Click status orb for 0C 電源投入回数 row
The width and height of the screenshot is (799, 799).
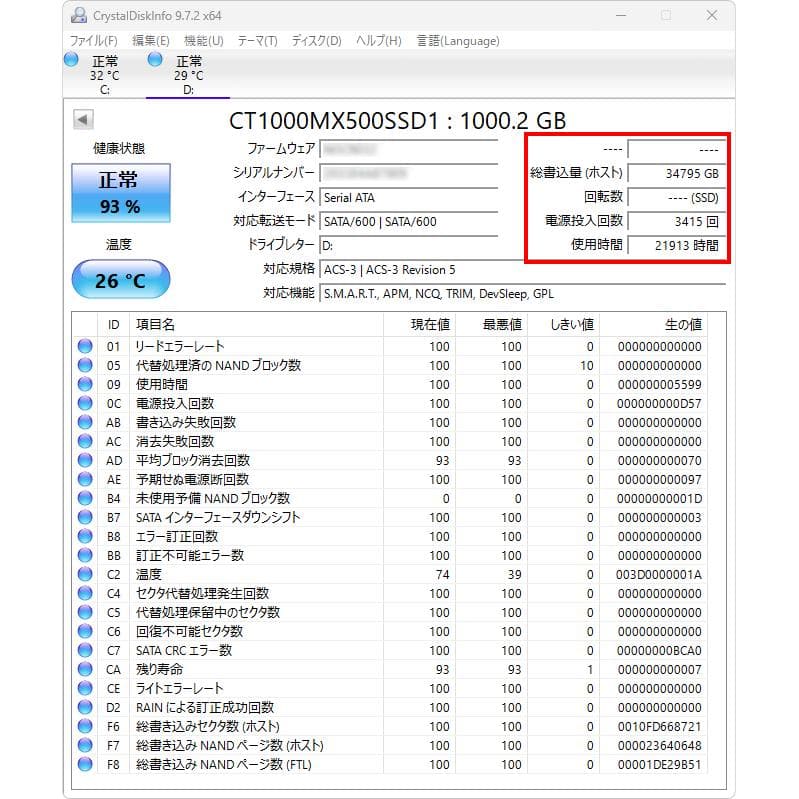[x=85, y=404]
